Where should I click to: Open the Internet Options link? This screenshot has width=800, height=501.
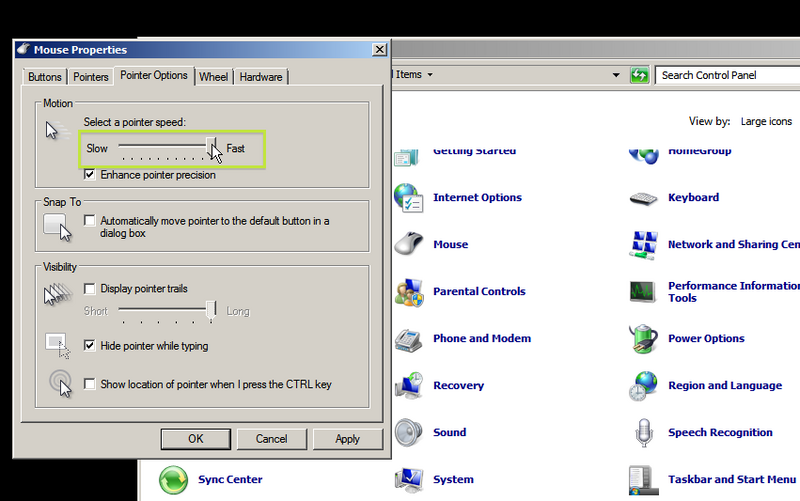point(478,197)
